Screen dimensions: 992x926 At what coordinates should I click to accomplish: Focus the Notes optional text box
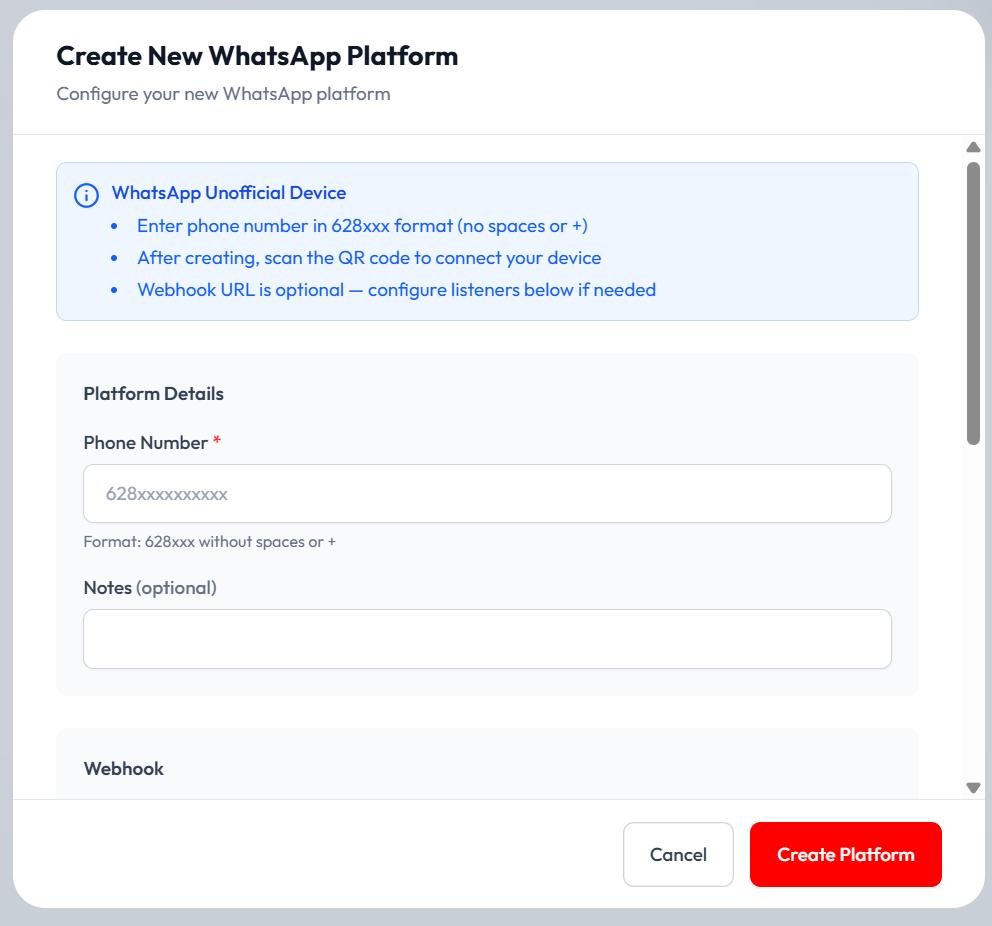[x=487, y=639]
